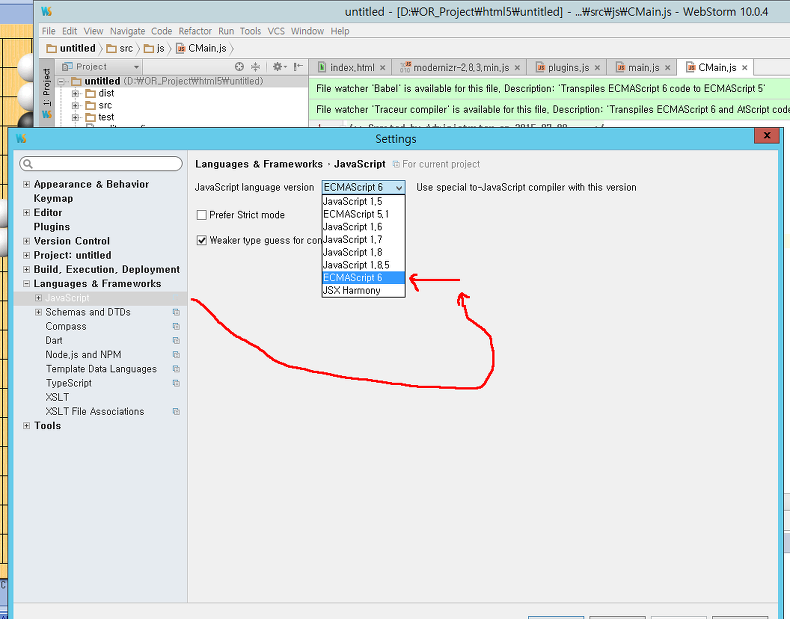Click the 'untitled' folder icon in breadcrumb
The image size is (790, 619).
tap(51, 48)
